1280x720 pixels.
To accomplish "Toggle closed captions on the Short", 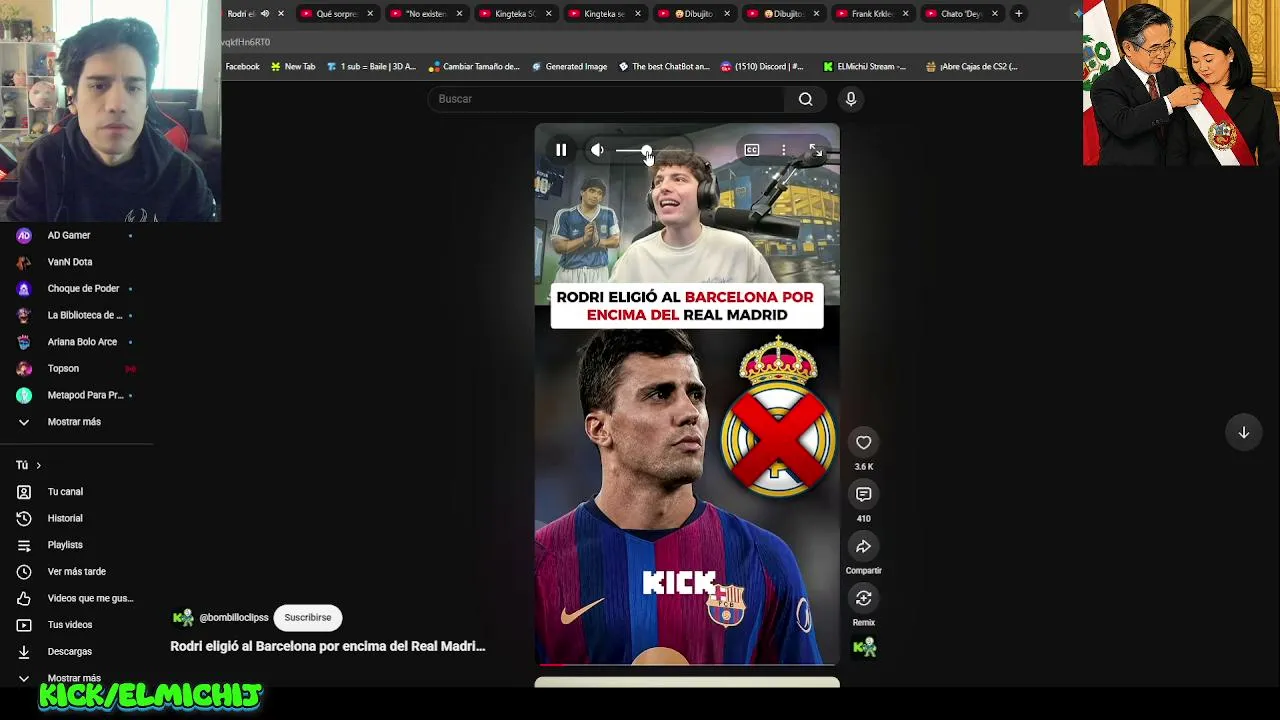I will (x=752, y=150).
